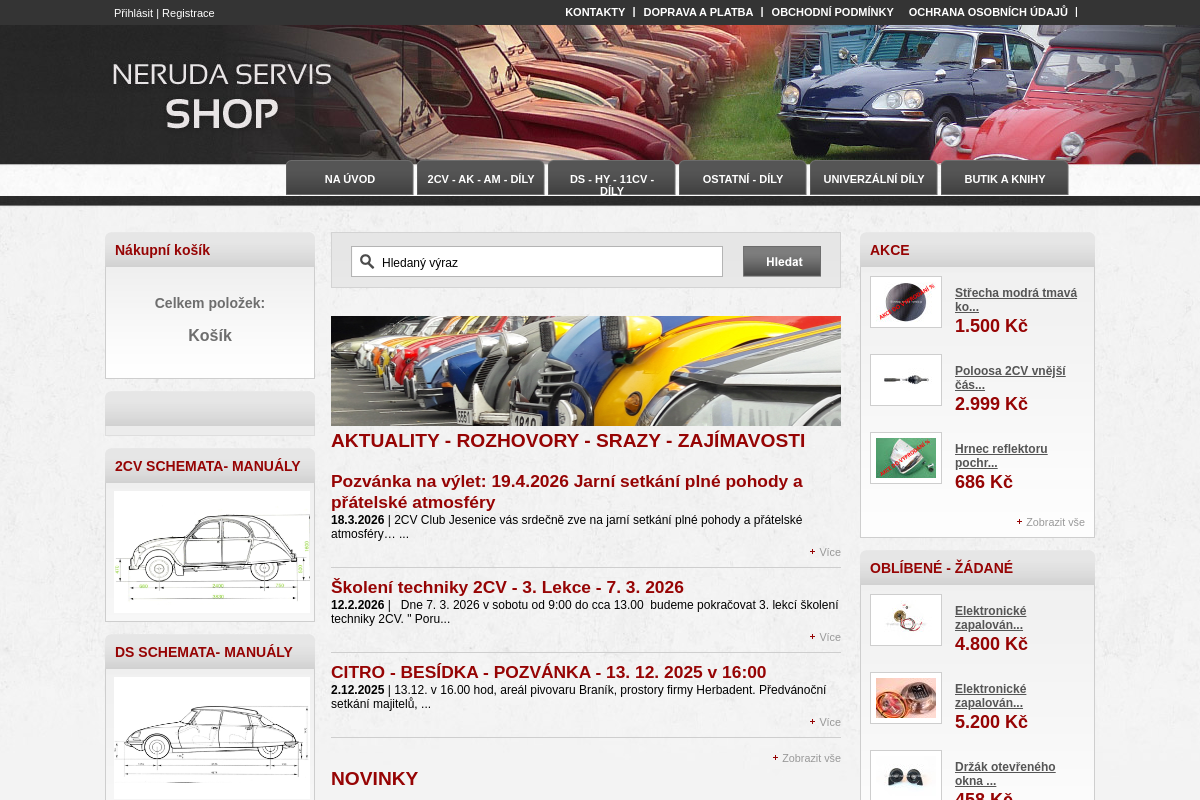This screenshot has height=800, width=1200.
Task: Click the colorful 2CV lineup banner
Action: point(586,371)
